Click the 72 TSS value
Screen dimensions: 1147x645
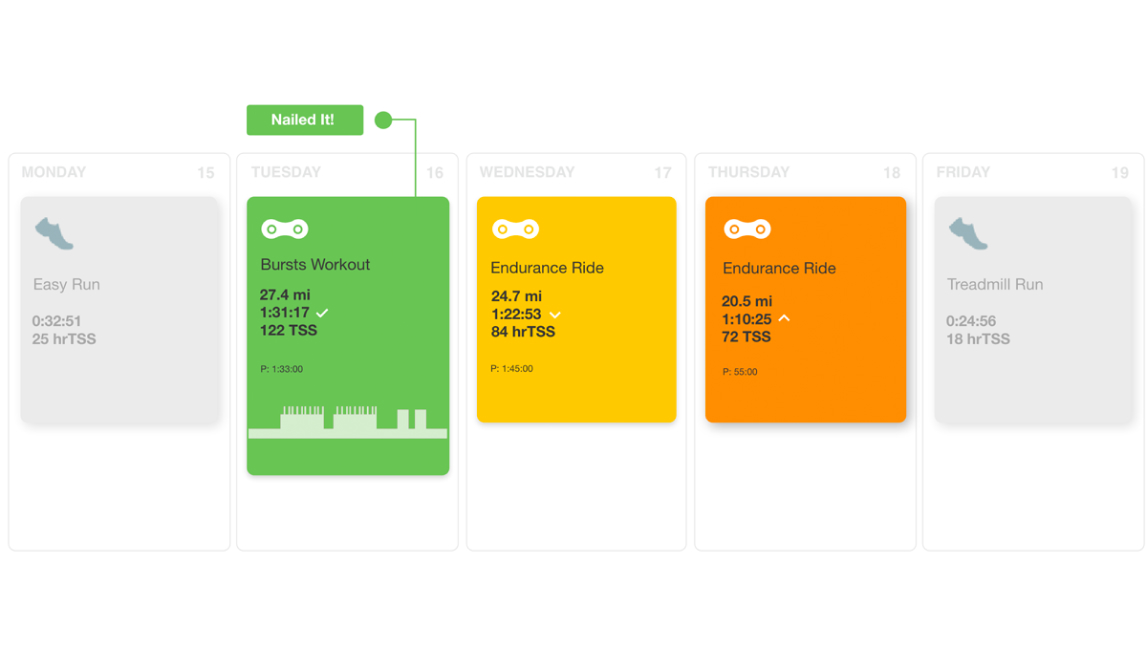pyautogui.click(x=746, y=337)
